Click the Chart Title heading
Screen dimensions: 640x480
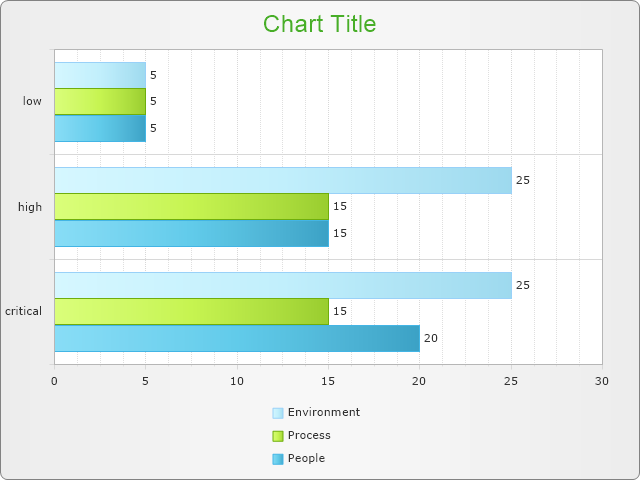tap(320, 24)
